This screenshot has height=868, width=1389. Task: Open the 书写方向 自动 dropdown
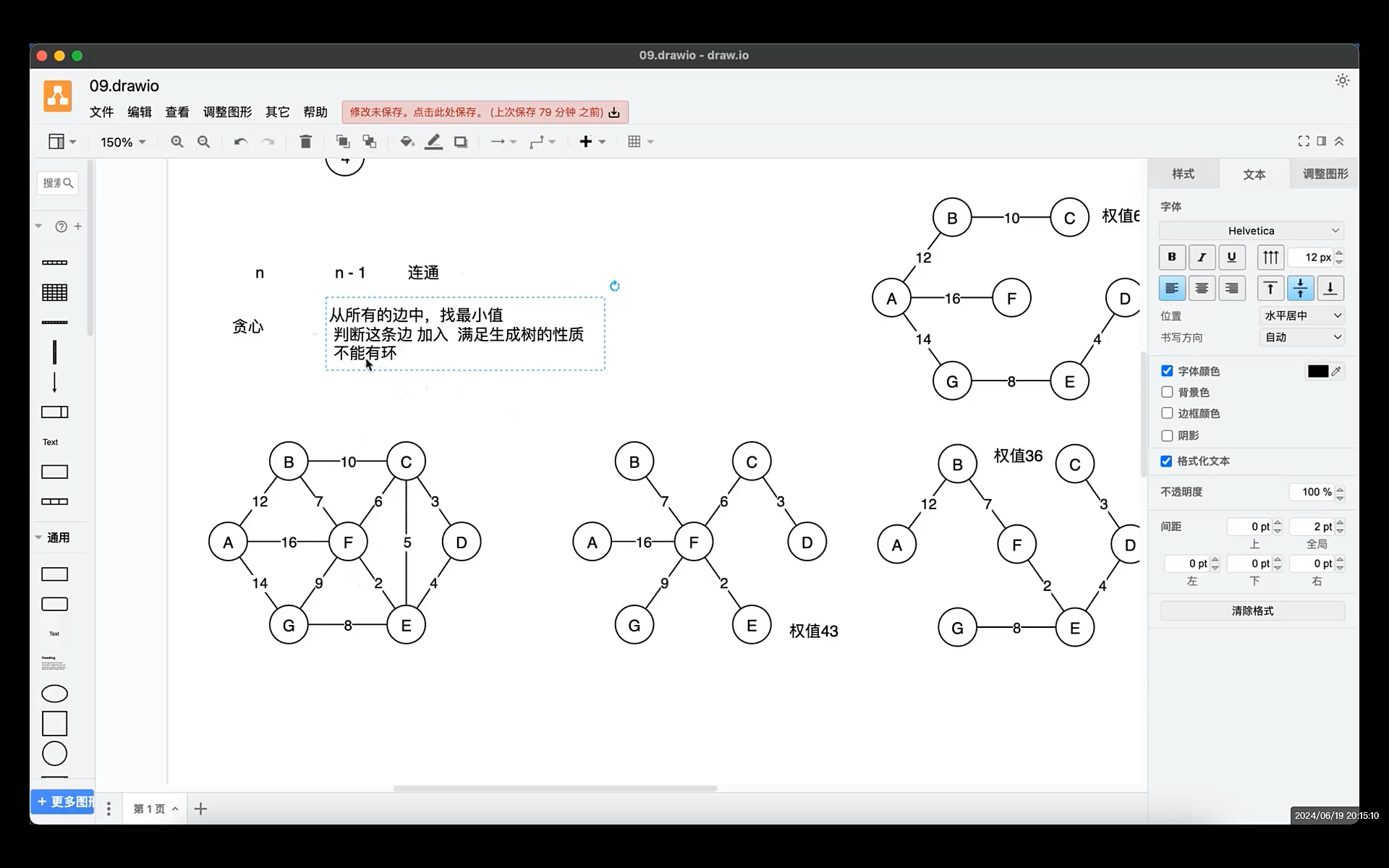[1301, 337]
